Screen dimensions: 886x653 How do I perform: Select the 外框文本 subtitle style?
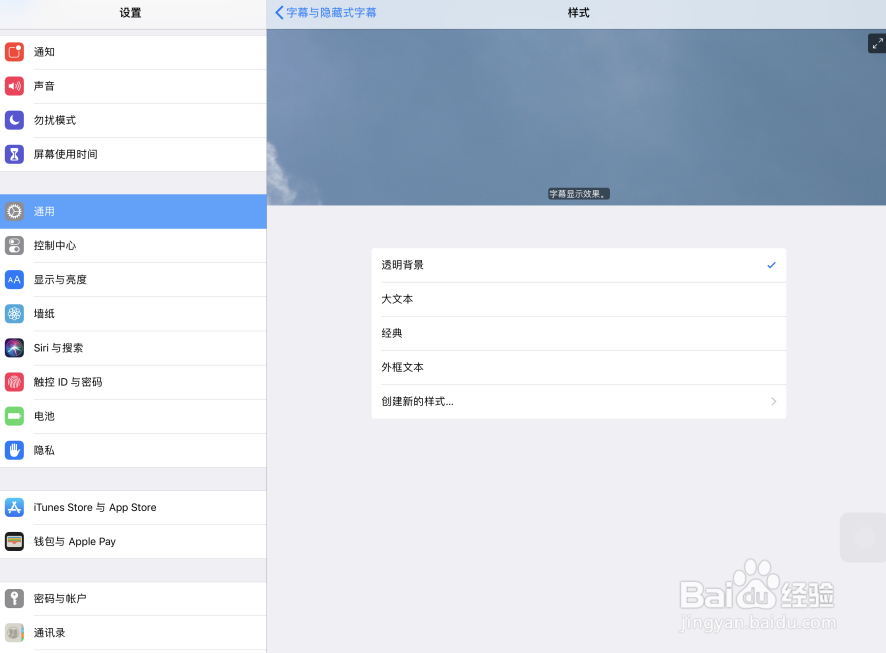click(578, 367)
